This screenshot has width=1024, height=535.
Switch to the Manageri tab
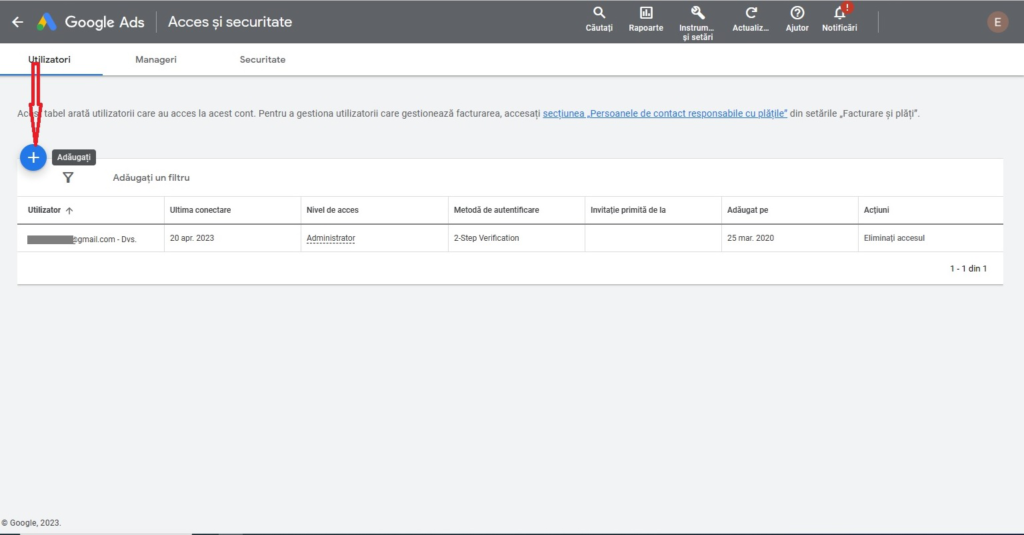[155, 59]
